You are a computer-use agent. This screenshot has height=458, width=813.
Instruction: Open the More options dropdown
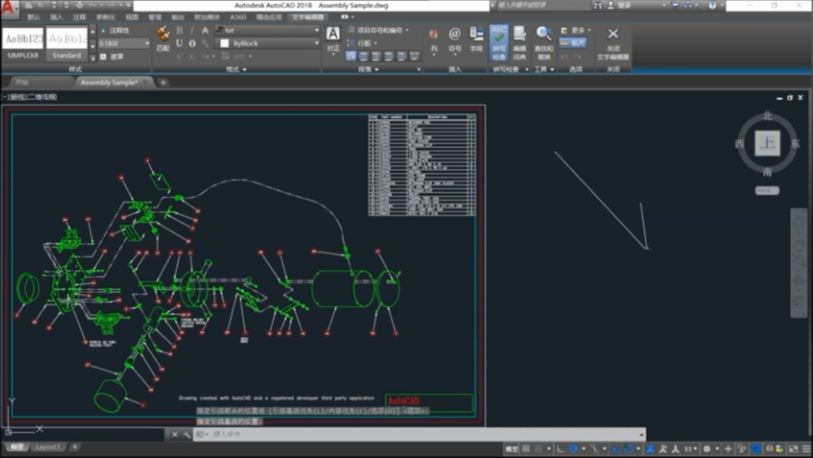pyautogui.click(x=576, y=31)
